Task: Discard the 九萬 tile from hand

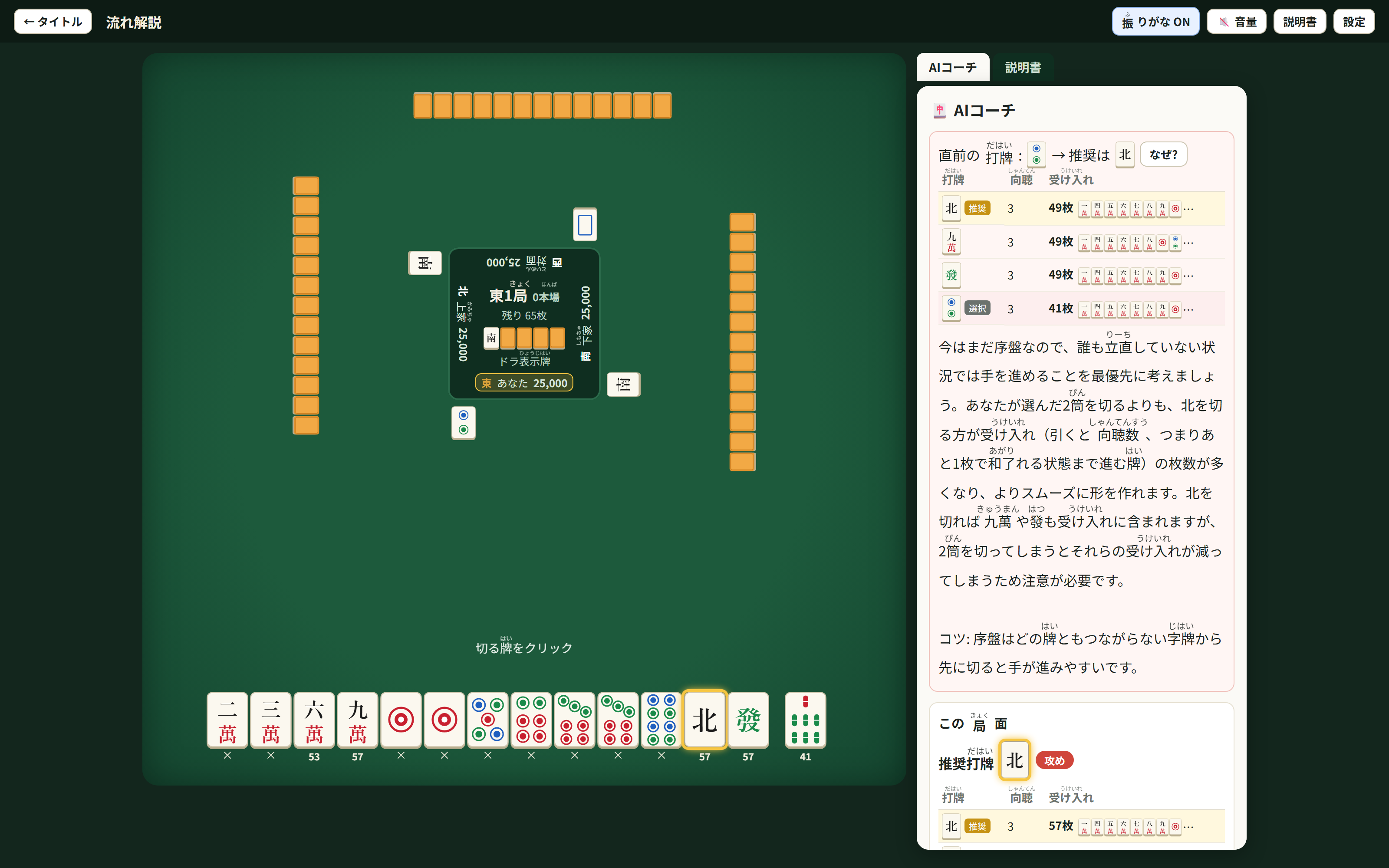Action: click(x=358, y=720)
